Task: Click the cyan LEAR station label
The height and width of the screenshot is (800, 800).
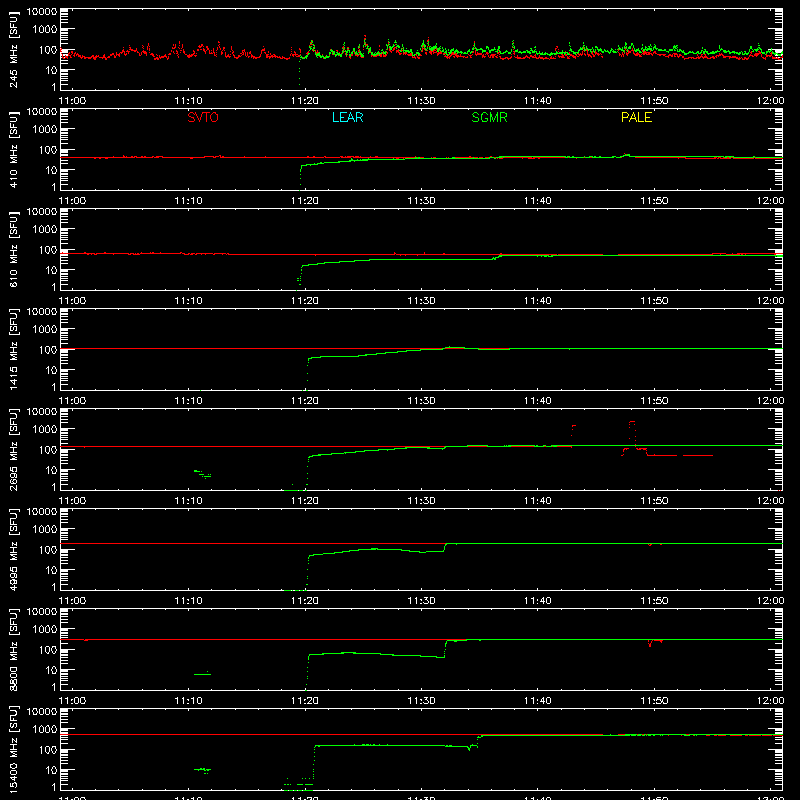Action: pyautogui.click(x=347, y=117)
